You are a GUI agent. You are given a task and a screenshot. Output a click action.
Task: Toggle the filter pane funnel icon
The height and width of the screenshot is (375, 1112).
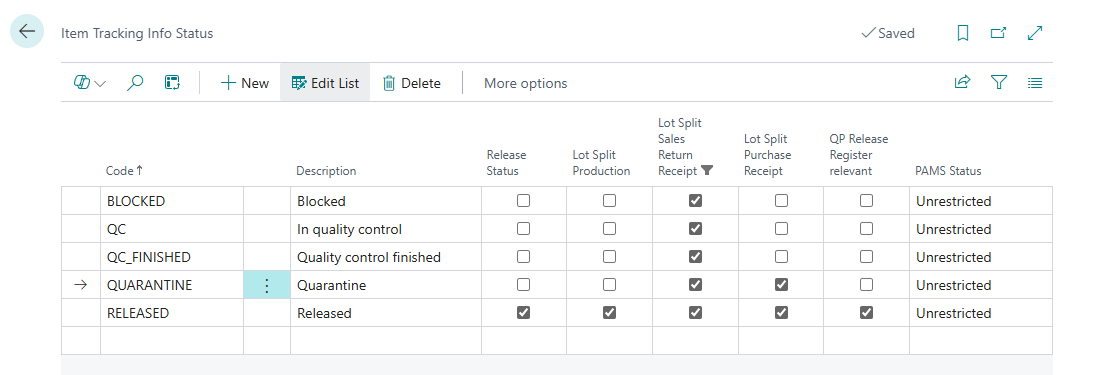[999, 83]
